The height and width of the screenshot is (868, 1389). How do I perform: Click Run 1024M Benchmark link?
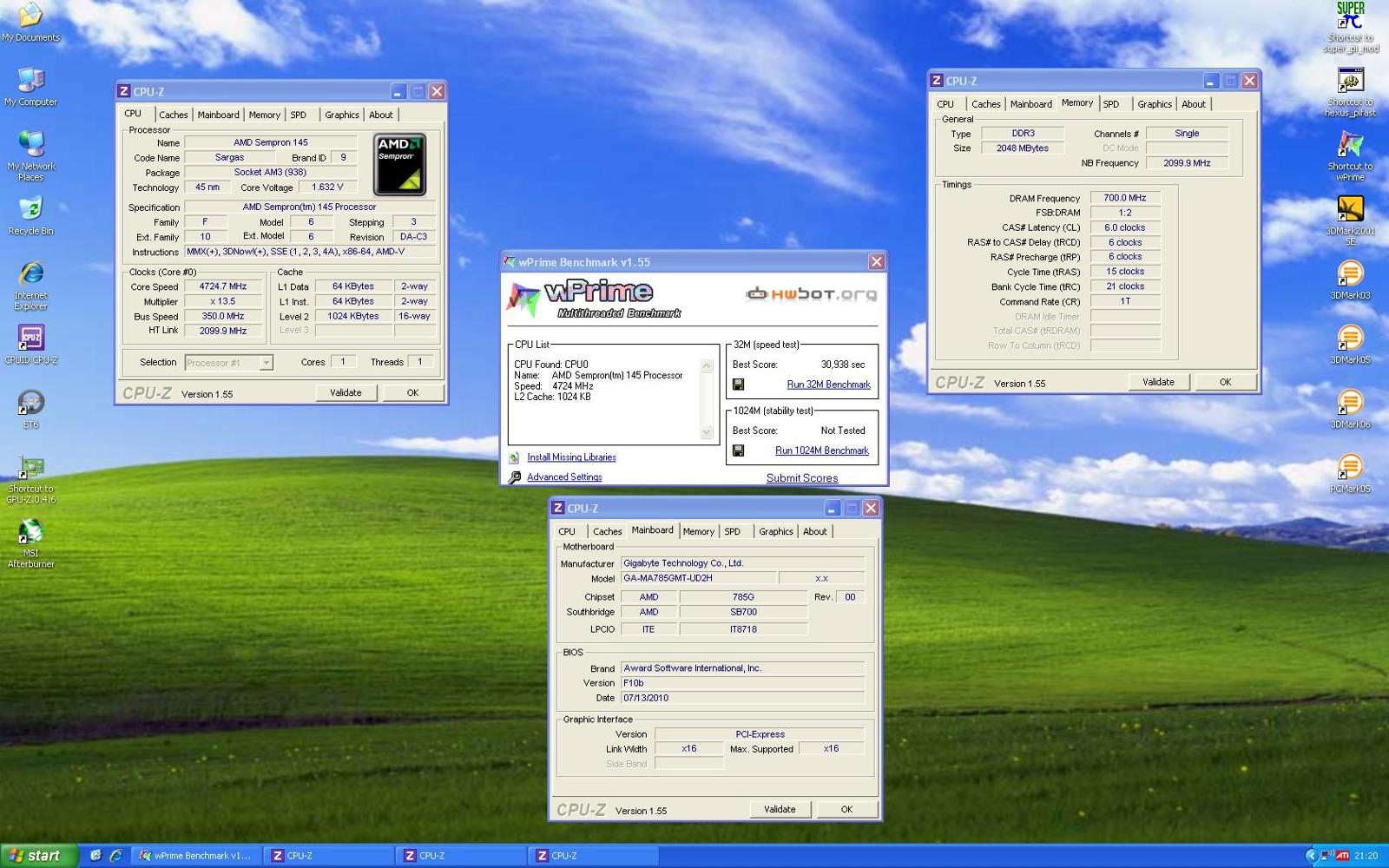tap(821, 450)
